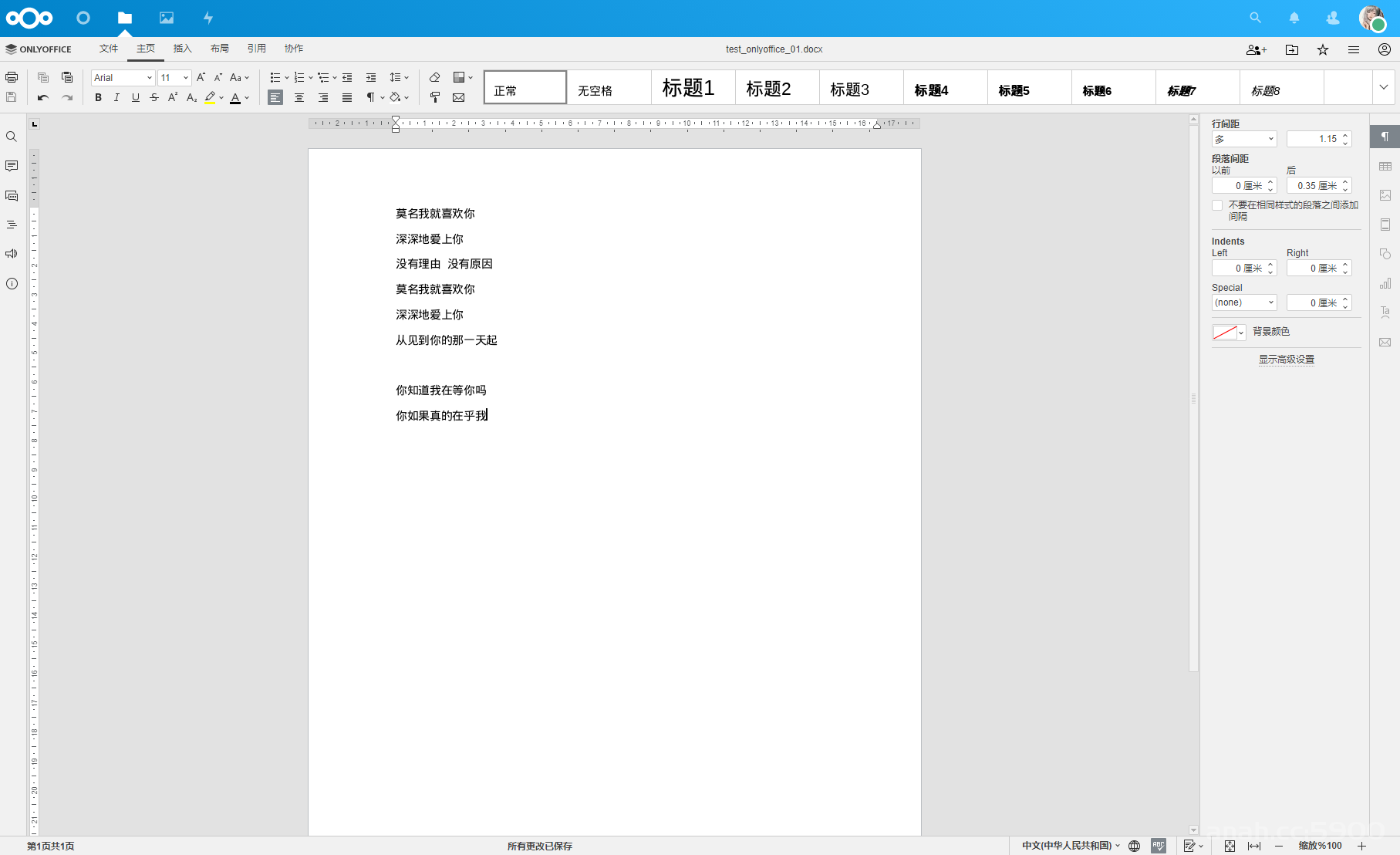Open the Chat panel in left sidebar
Image resolution: width=1400 pixels, height=855 pixels.
pos(12,195)
